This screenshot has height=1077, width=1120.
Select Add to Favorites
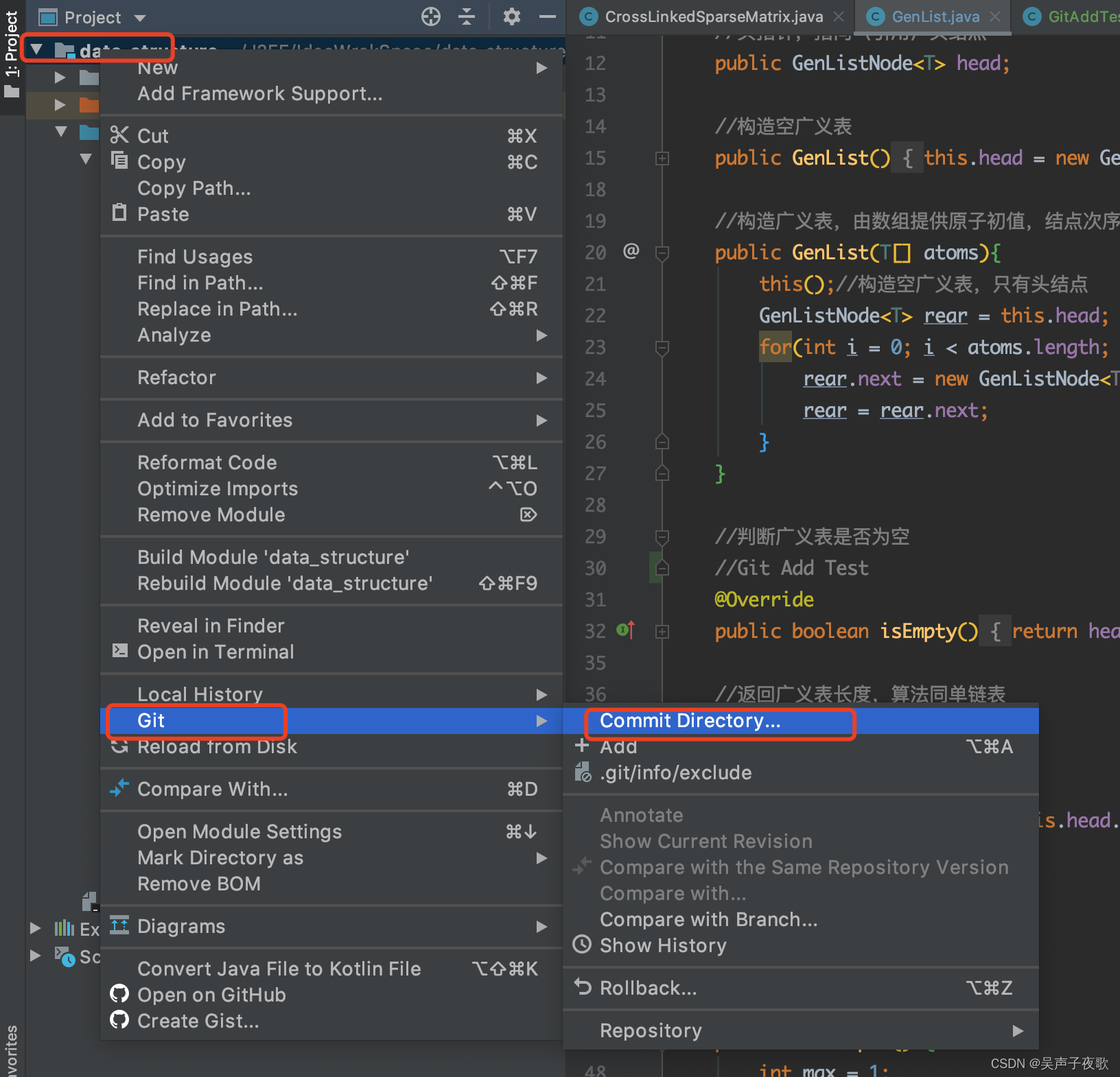(331, 420)
